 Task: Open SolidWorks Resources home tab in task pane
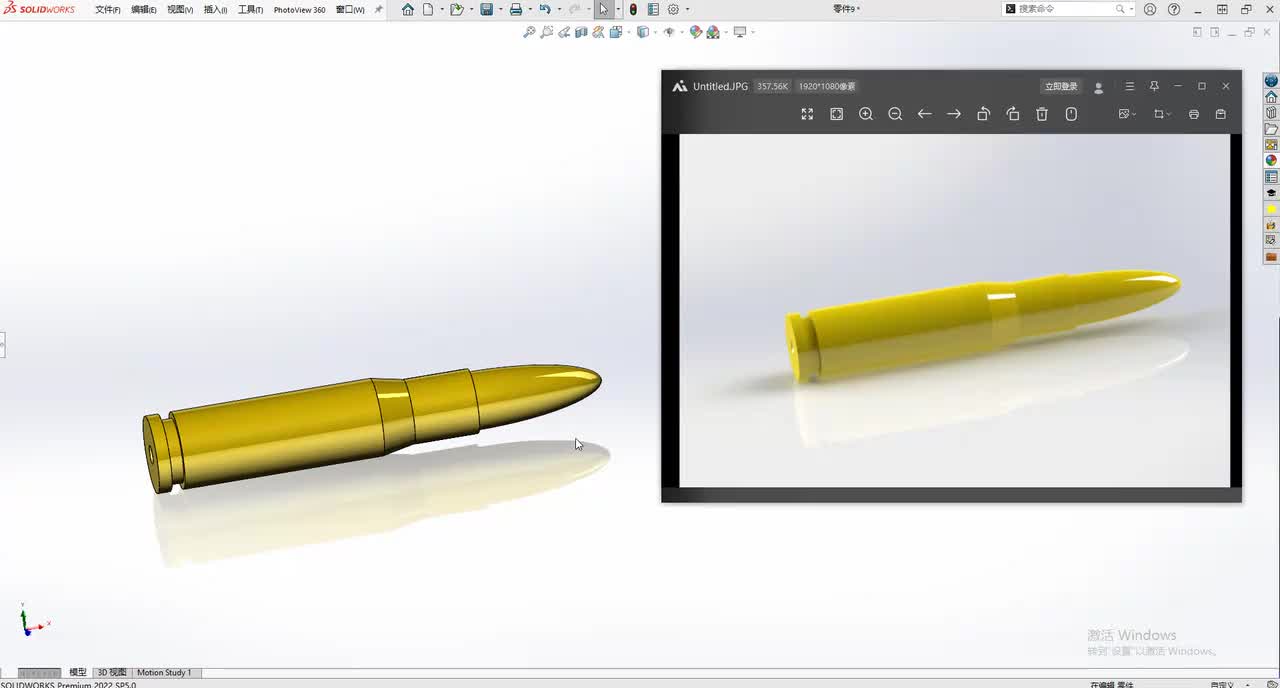(x=1271, y=97)
